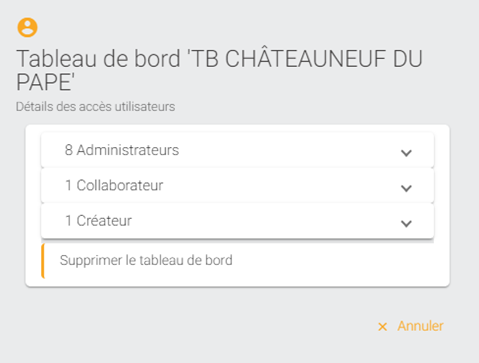Click the 'Tableau de bord' dialog title

[219, 70]
